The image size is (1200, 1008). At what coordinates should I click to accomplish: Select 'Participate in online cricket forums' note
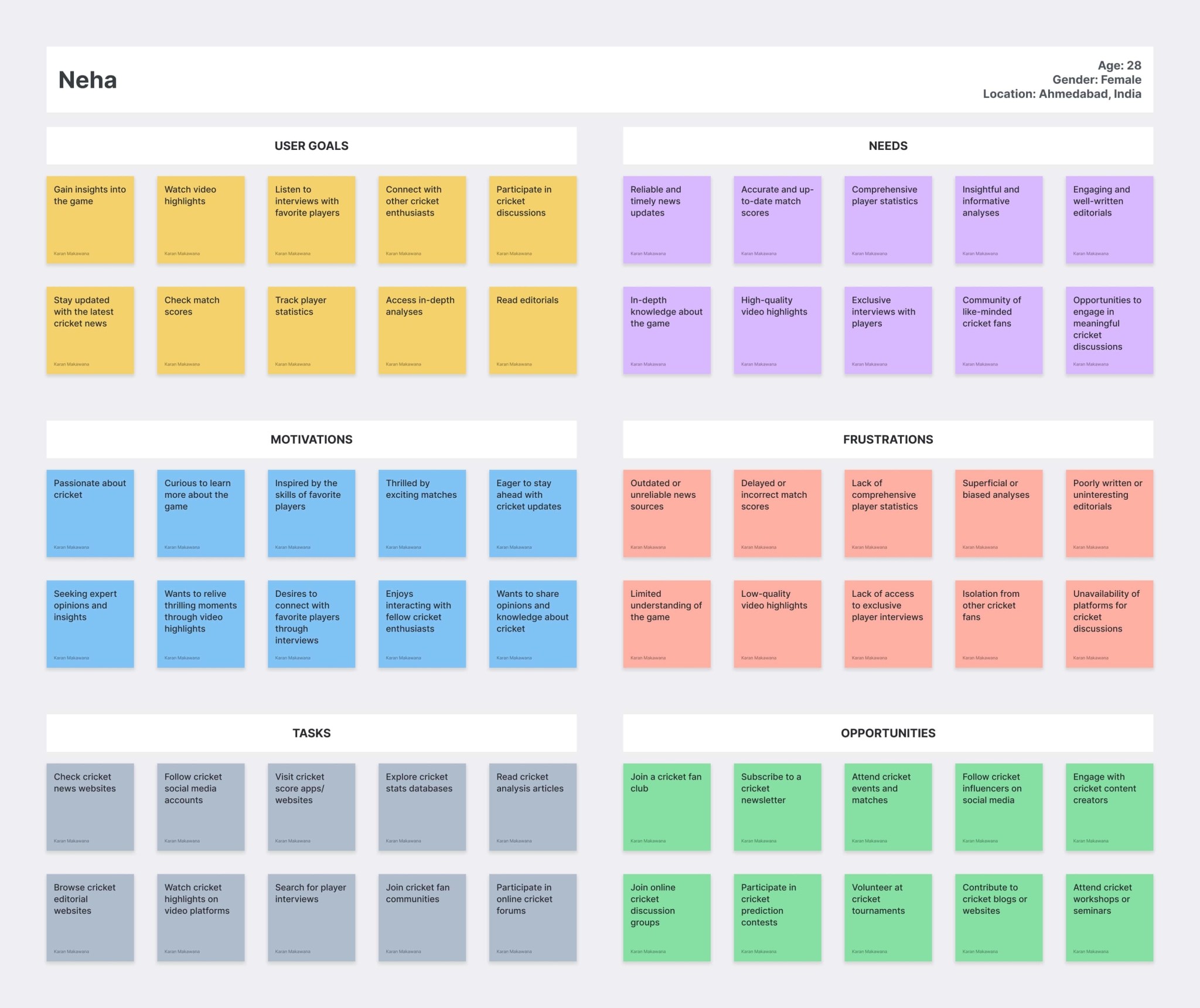[533, 918]
